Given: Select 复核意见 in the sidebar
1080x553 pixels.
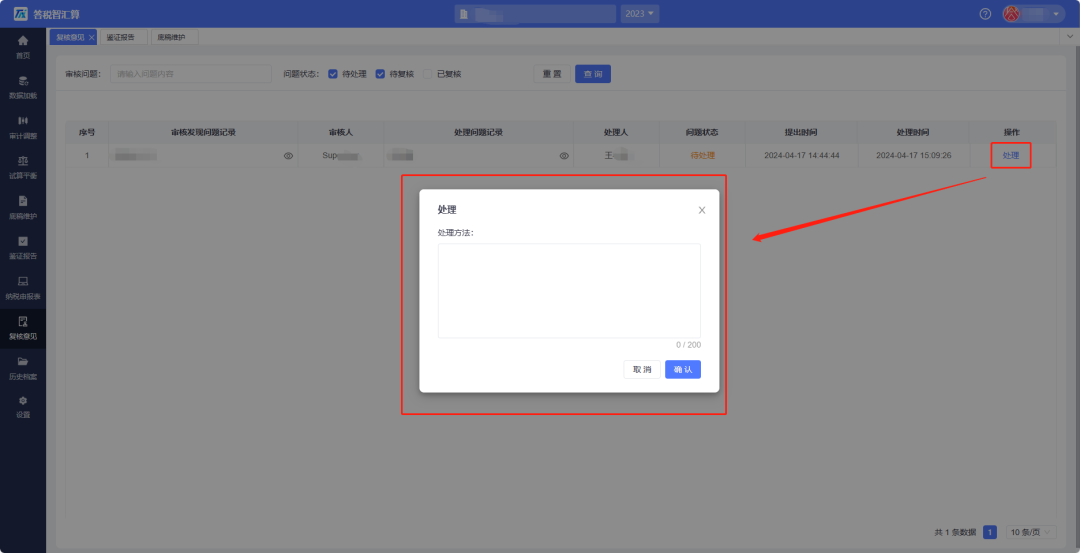Looking at the screenshot, I should 23,328.
